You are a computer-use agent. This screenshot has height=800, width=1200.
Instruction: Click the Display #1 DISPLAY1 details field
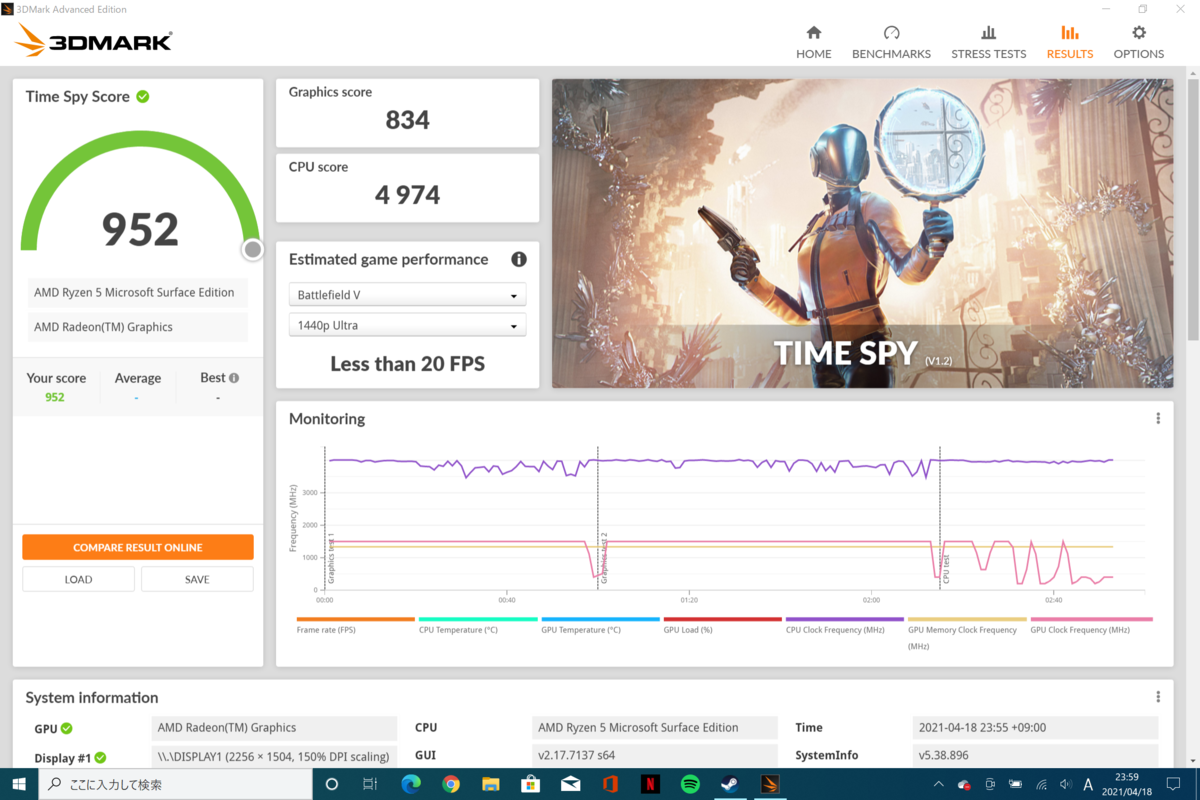276,756
